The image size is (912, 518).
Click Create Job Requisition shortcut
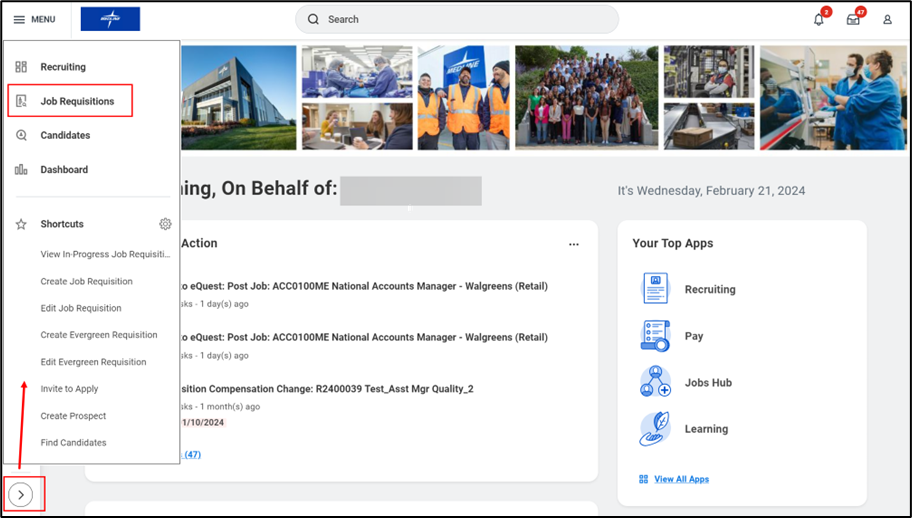pos(86,281)
